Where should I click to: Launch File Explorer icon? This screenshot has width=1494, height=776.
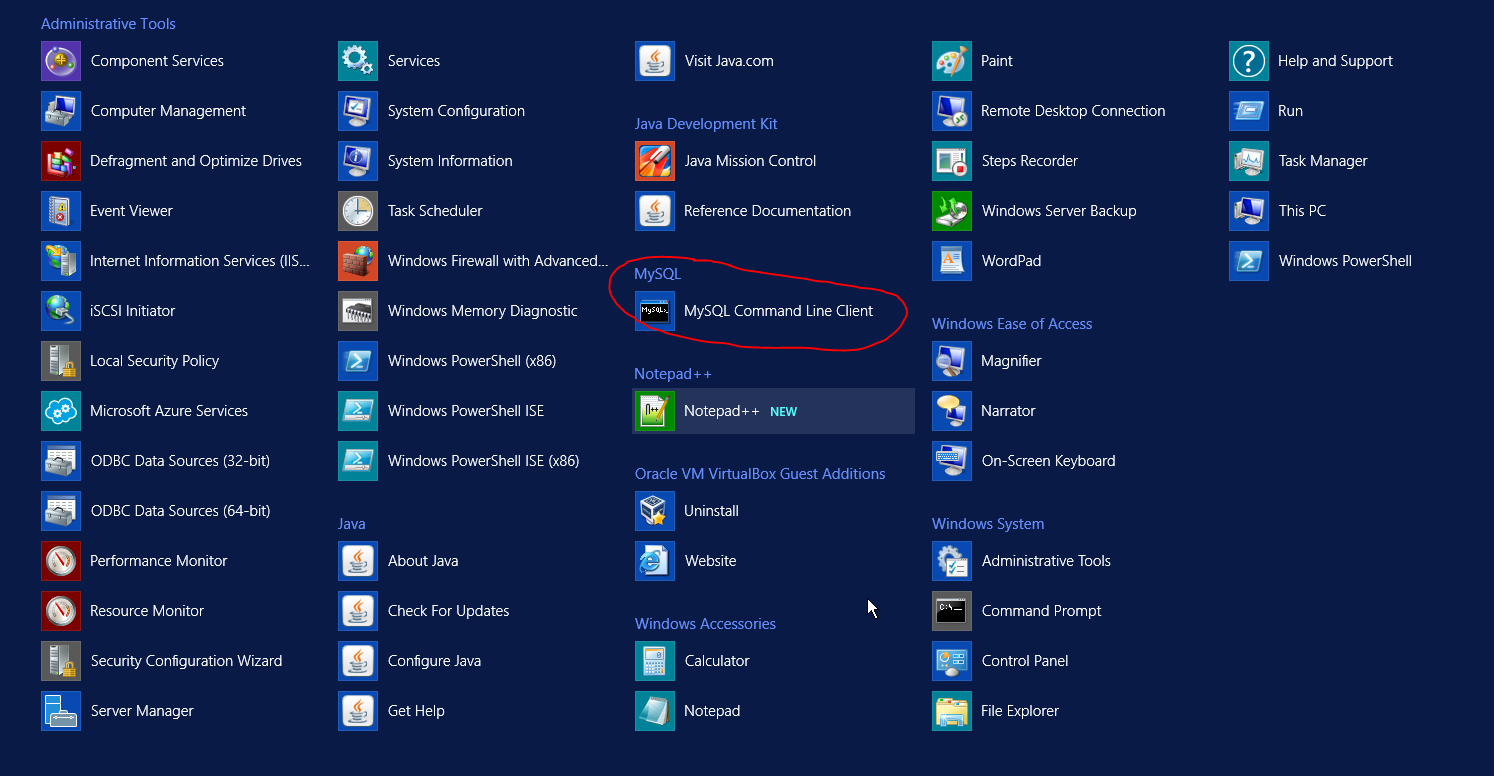[952, 711]
